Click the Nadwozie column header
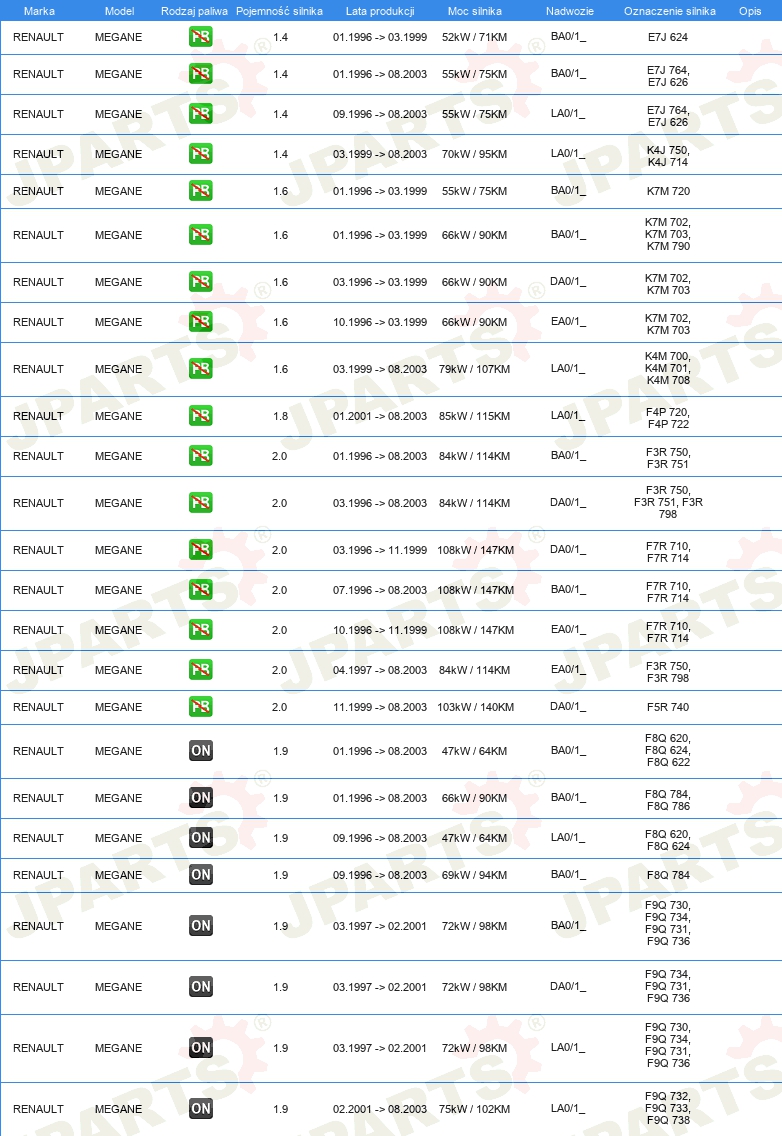The width and height of the screenshot is (782, 1136). [570, 11]
